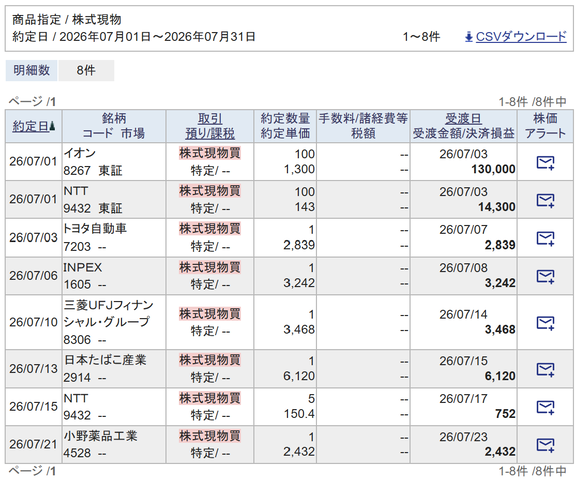Image resolution: width=576 pixels, height=480 pixels.
Task: Click the execution price 150.4
Action: click(x=299, y=414)
